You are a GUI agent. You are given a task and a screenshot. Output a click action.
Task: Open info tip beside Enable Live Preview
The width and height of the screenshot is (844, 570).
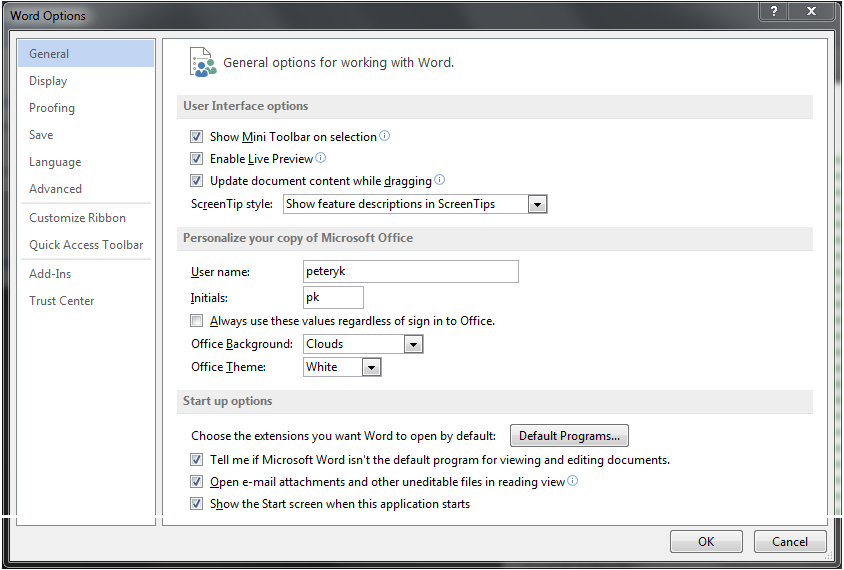pyautogui.click(x=320, y=158)
